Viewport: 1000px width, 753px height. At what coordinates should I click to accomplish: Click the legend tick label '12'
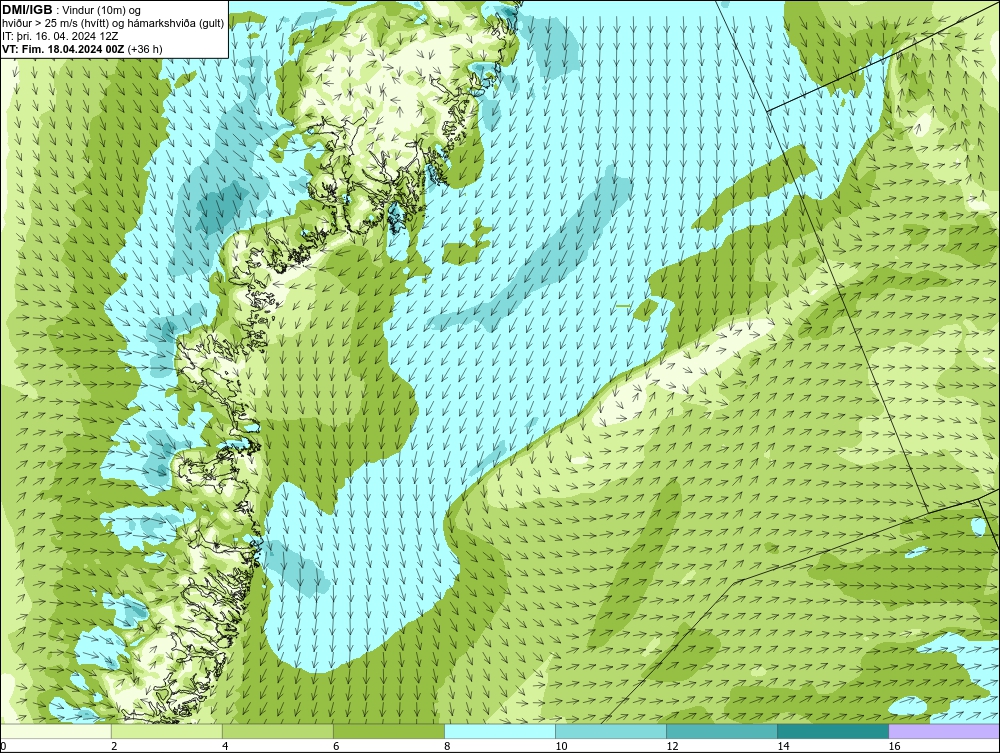pos(672,747)
